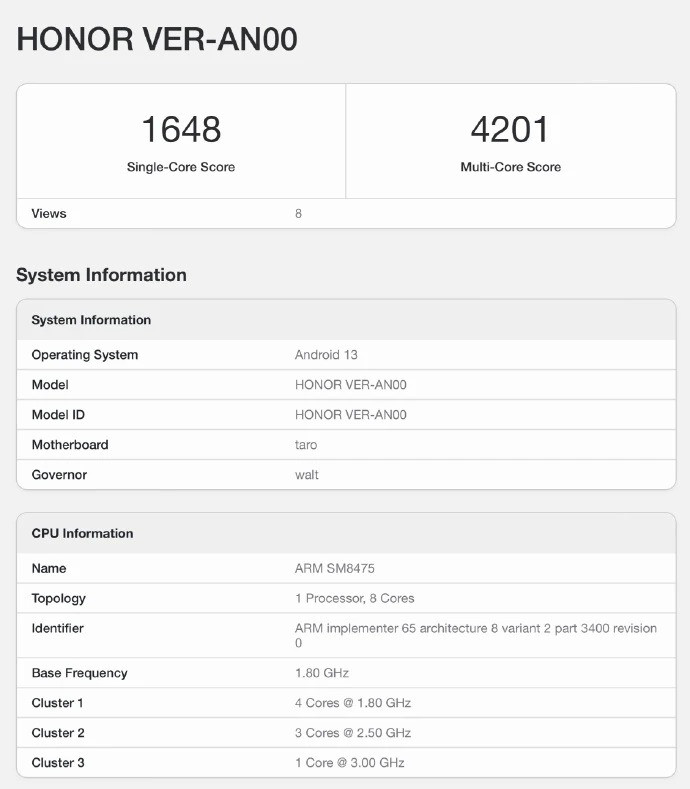
Task: Click the Cluster 1 row label
Action: 57,703
